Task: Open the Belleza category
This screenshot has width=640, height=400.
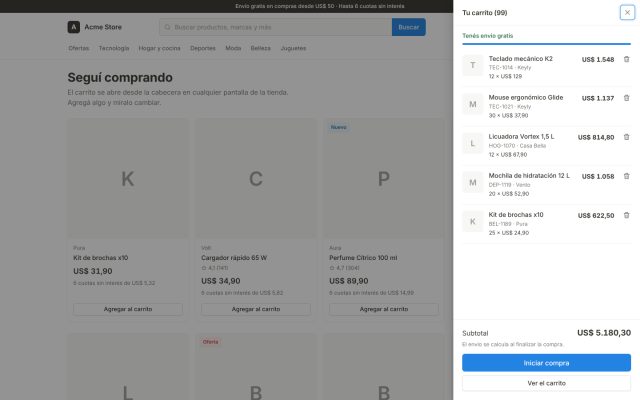Action: coord(260,48)
